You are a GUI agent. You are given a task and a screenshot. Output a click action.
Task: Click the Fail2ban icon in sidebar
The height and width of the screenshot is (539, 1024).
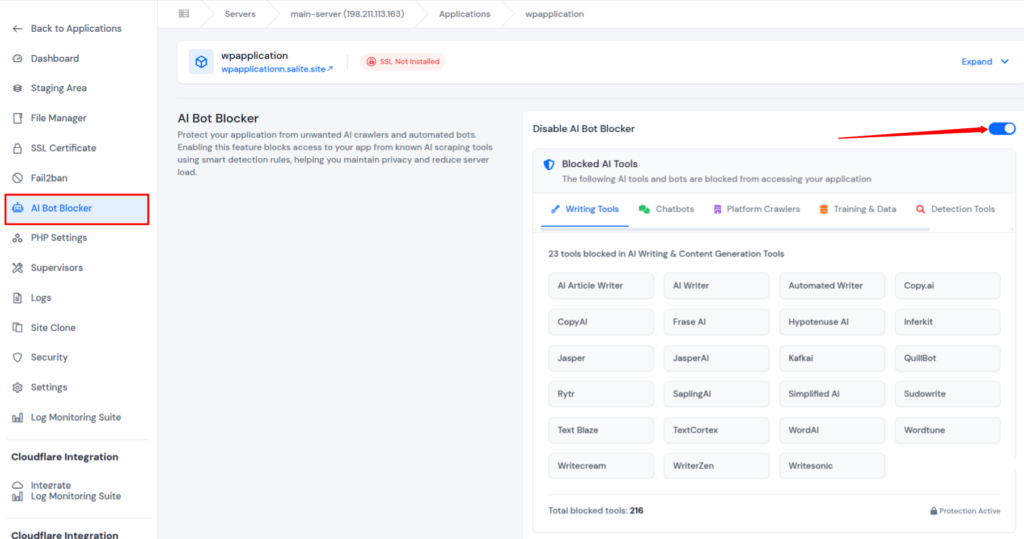18,178
